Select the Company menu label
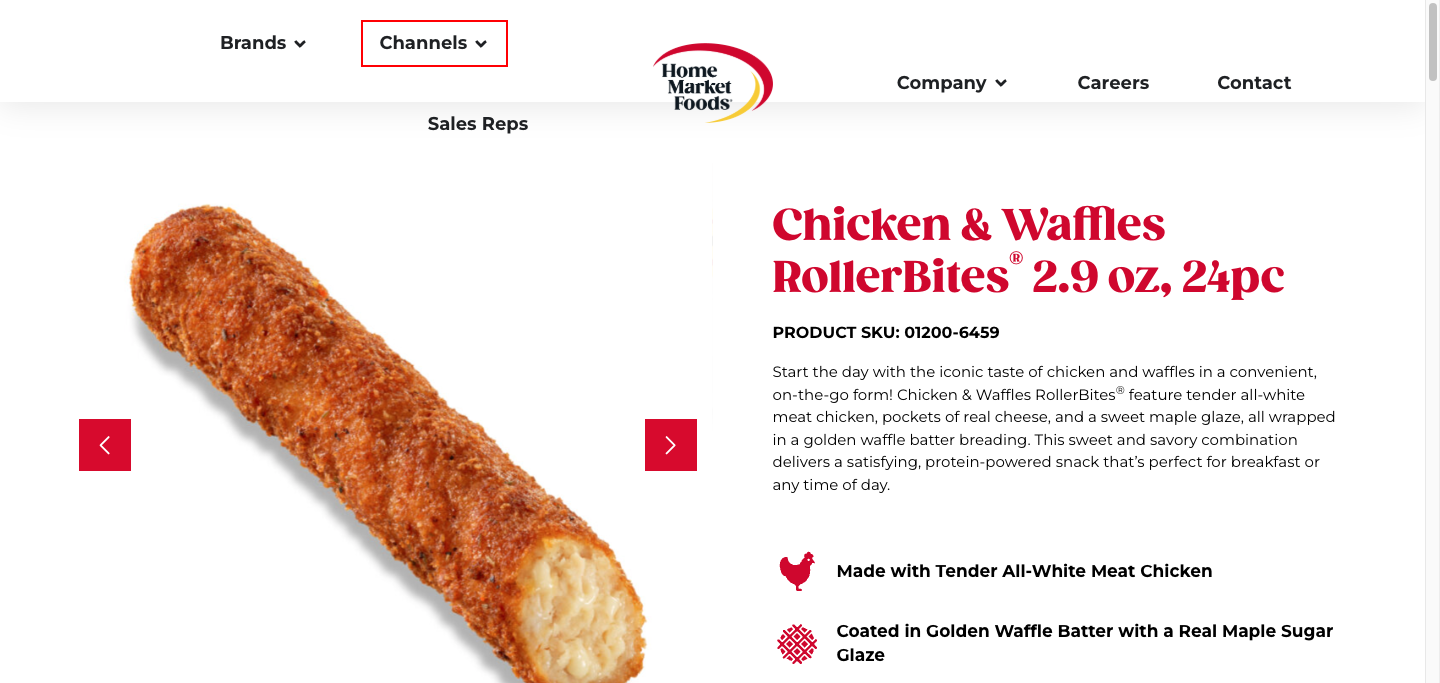 click(x=941, y=83)
